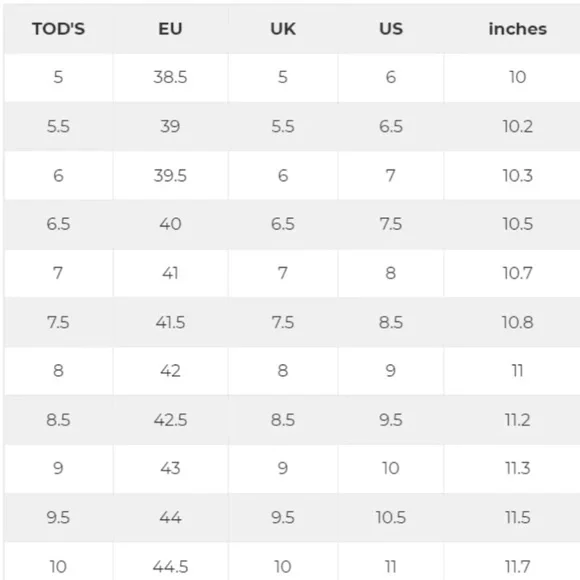Click the EU size 41.5 cell

(x=170, y=322)
